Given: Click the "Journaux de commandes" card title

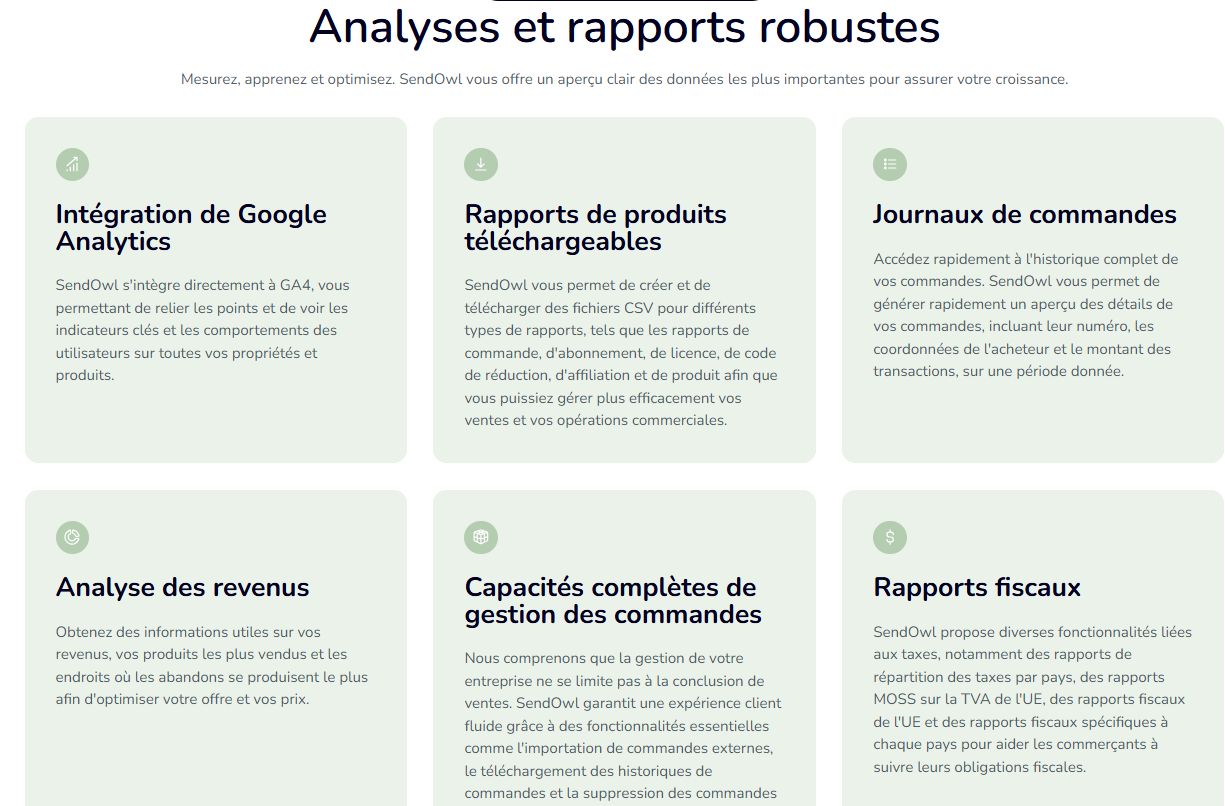Looking at the screenshot, I should tap(1024, 214).
